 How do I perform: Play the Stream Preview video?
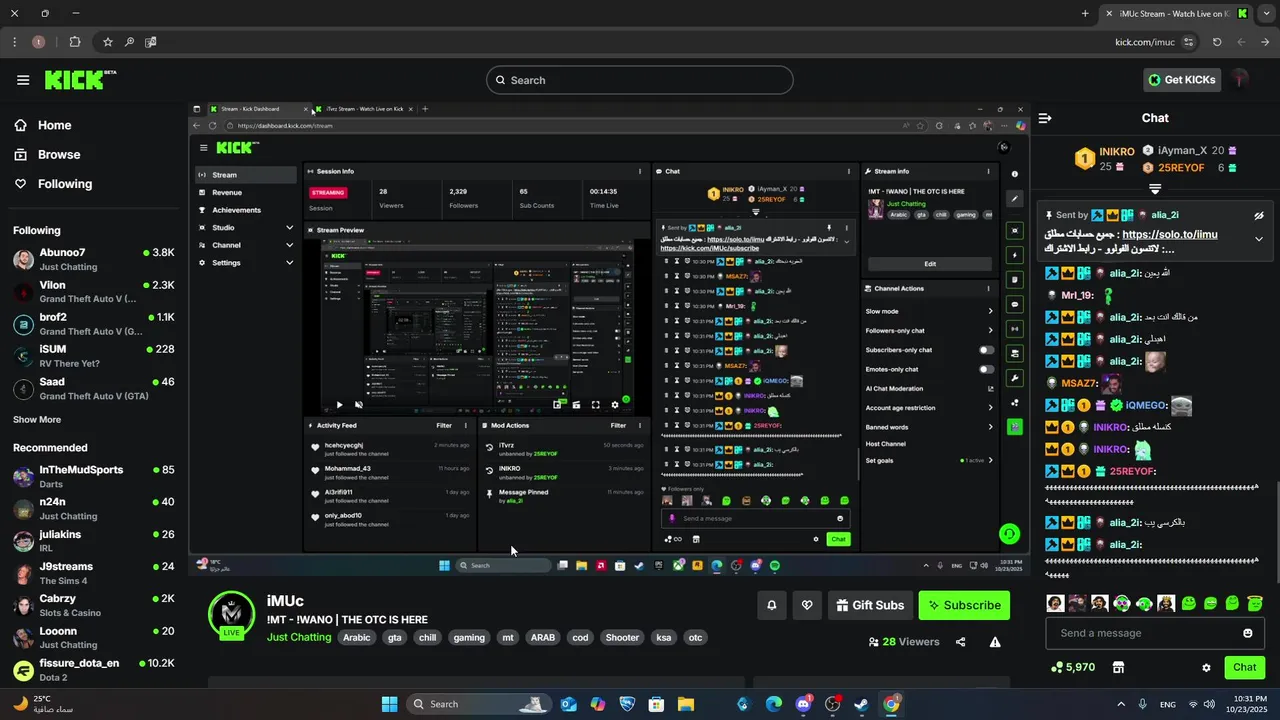coord(339,405)
